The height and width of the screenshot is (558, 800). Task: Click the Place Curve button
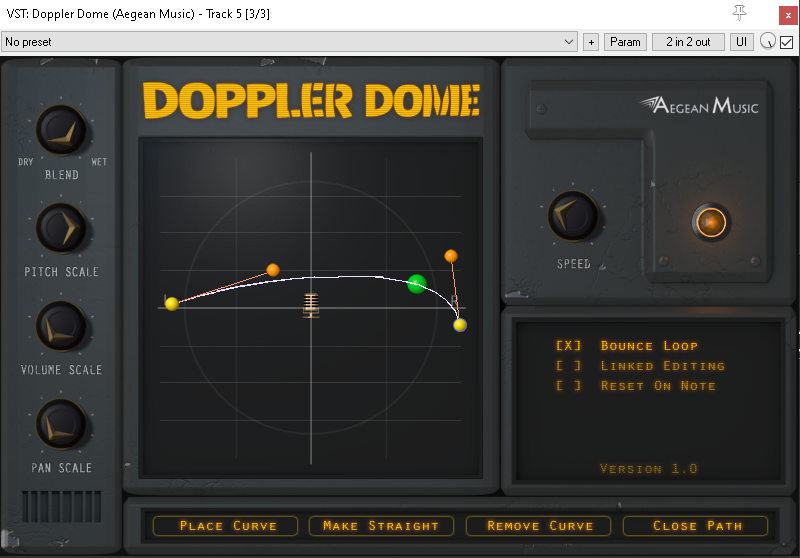click(226, 526)
